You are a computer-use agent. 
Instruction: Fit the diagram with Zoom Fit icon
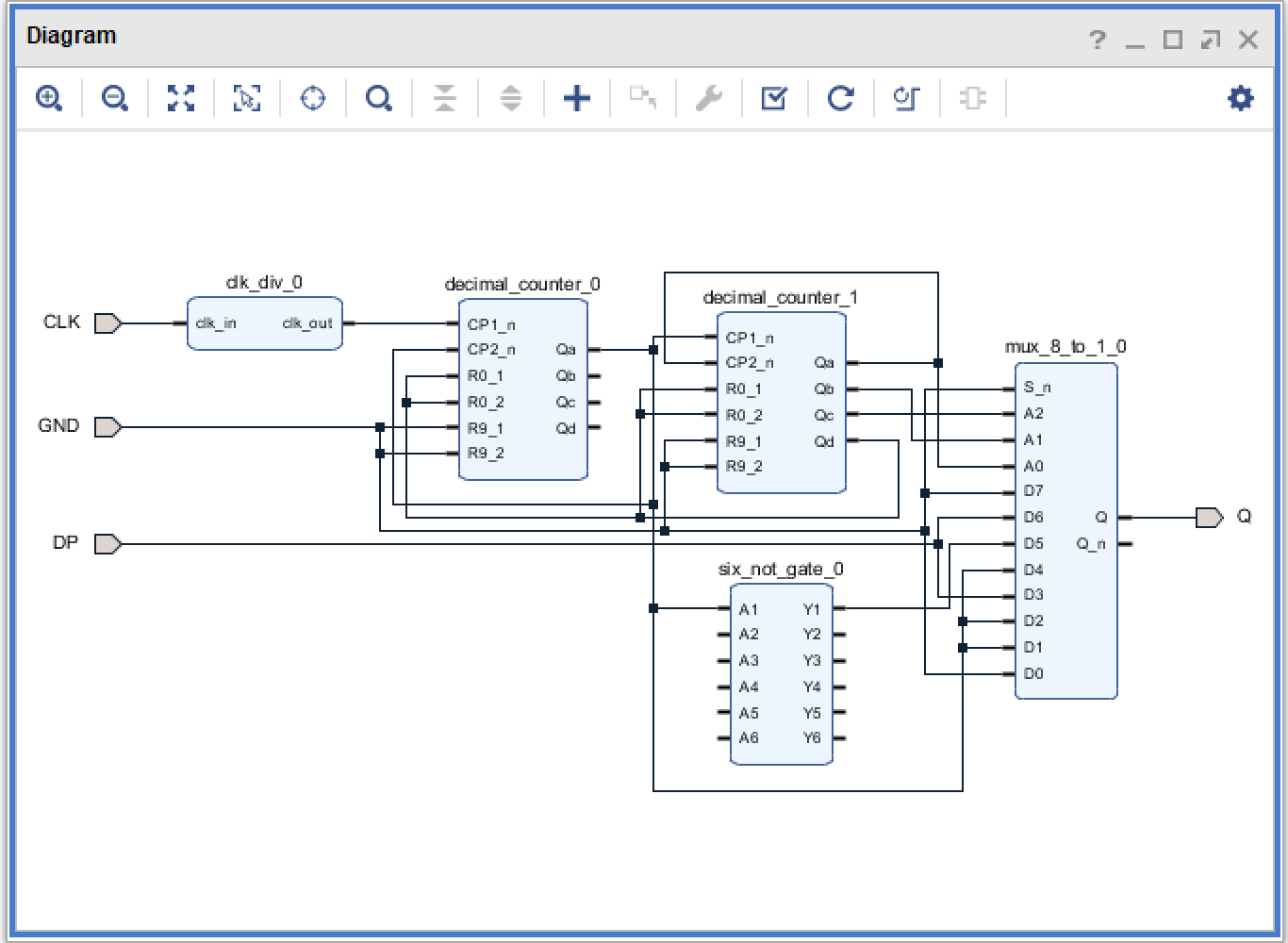pyautogui.click(x=181, y=98)
